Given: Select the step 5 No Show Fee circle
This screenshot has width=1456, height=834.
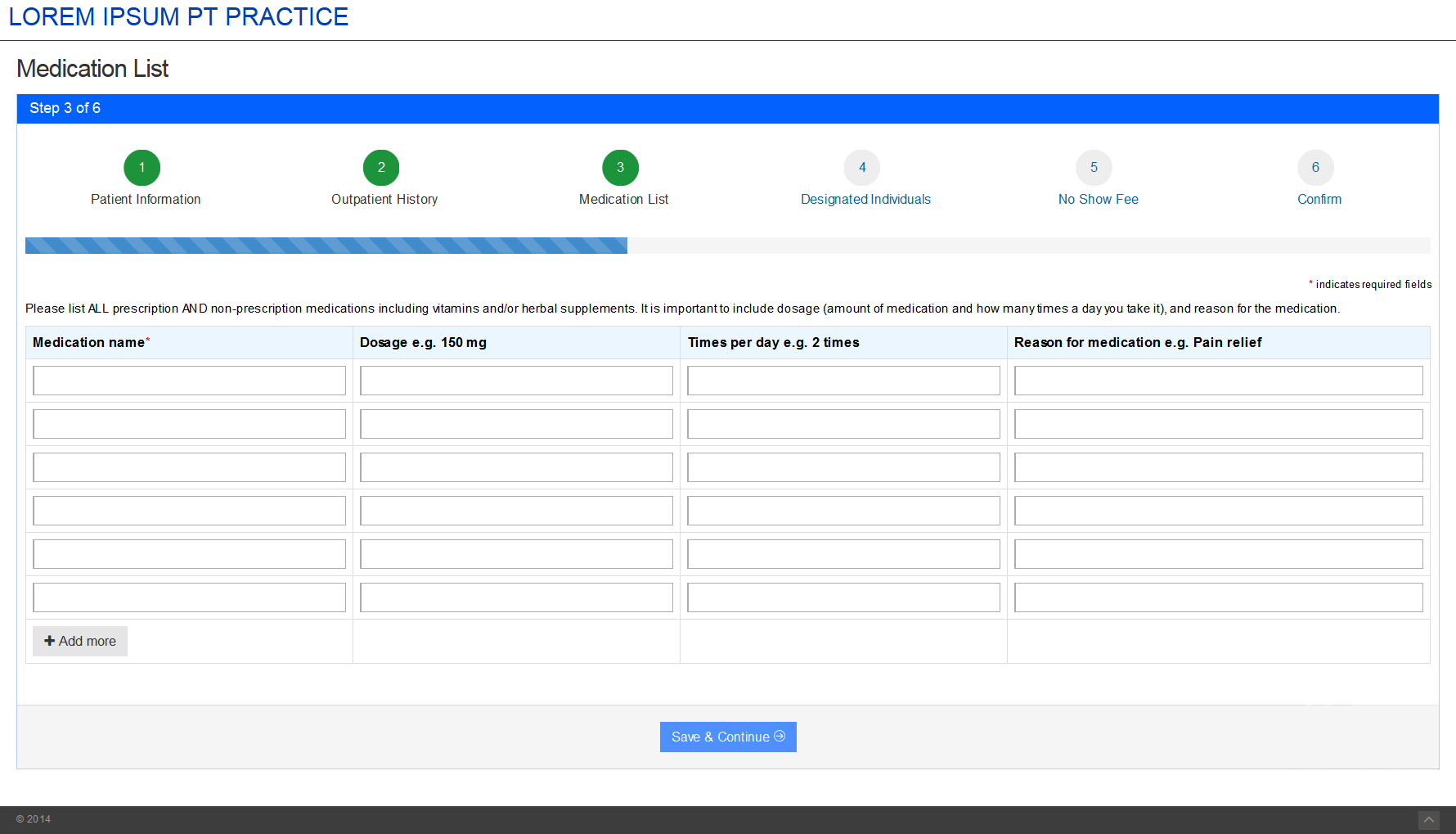Looking at the screenshot, I should [x=1094, y=168].
